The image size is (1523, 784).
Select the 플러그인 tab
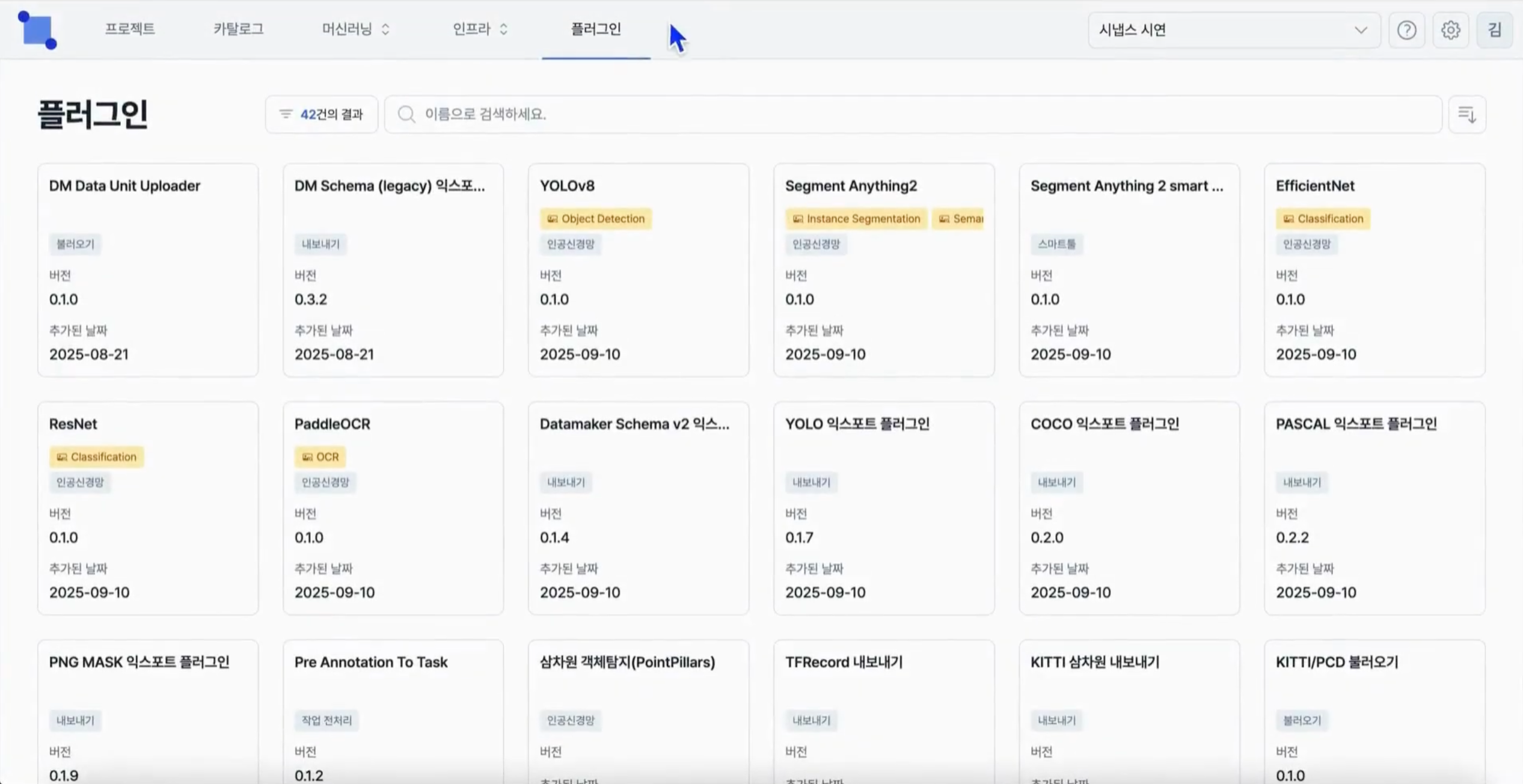point(595,29)
